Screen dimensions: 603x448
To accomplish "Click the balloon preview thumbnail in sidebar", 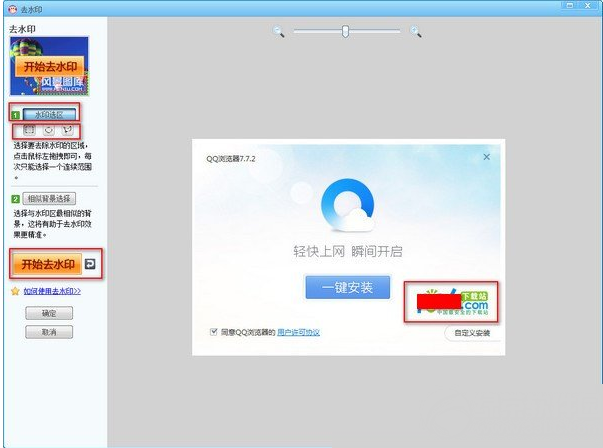I will pos(49,66).
